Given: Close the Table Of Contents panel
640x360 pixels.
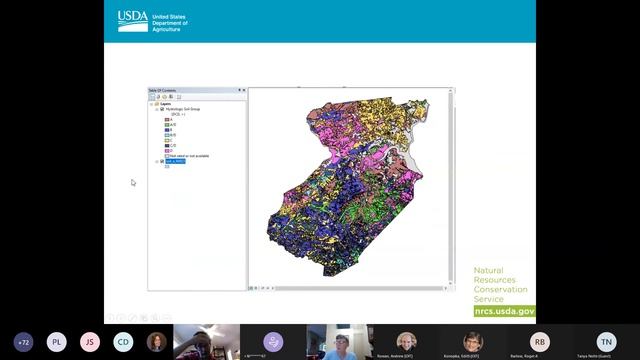Looking at the screenshot, I should coord(244,90).
